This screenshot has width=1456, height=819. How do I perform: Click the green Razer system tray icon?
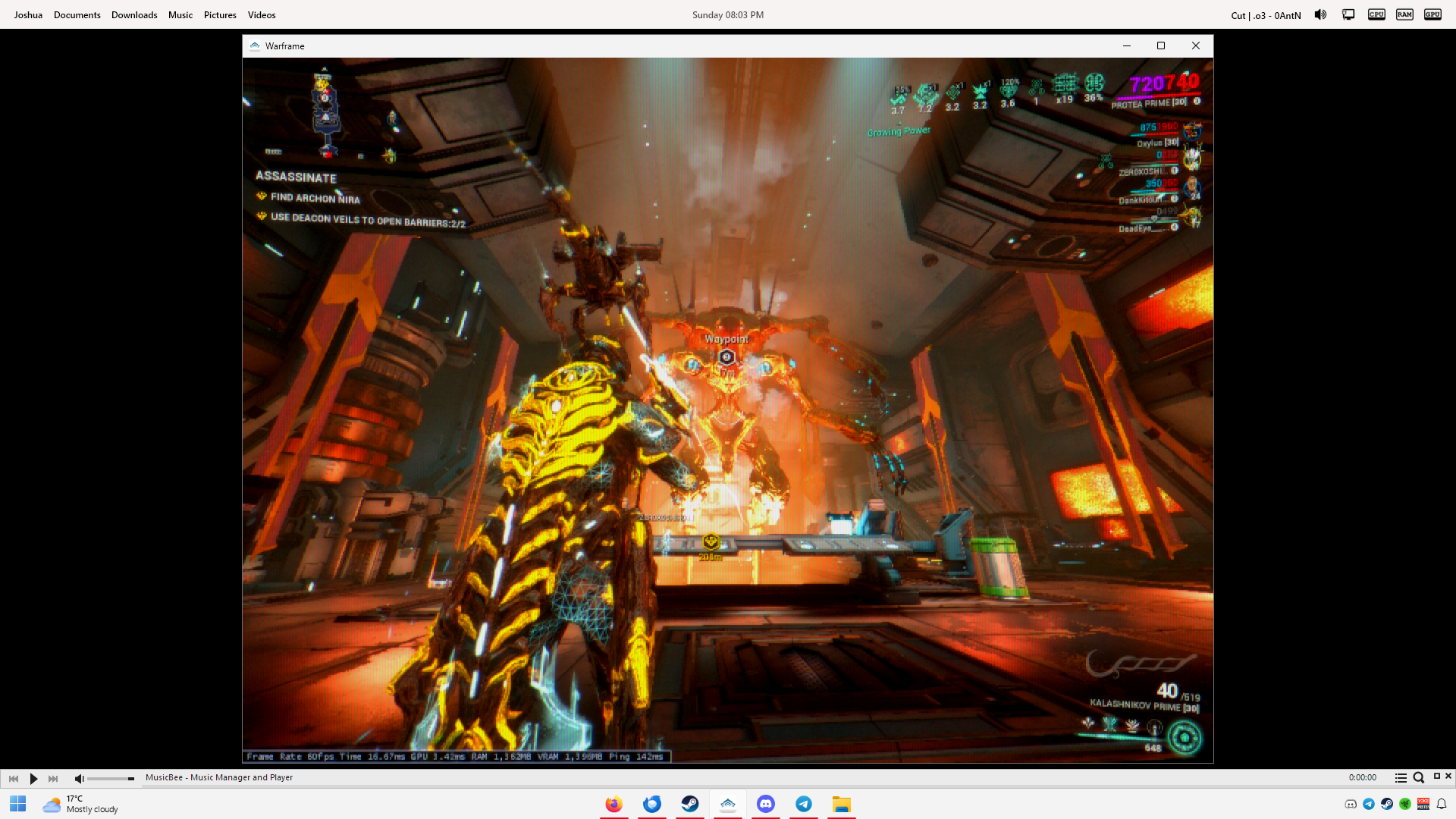(1405, 804)
